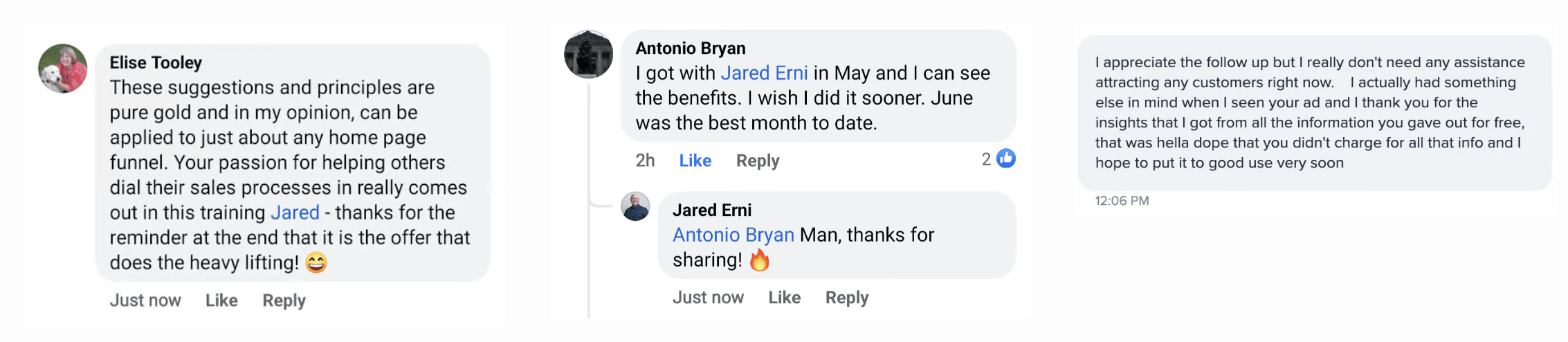Screen dimensions: 1568x342
Task: Reply to Antonio Bryan's comment
Action: (758, 161)
